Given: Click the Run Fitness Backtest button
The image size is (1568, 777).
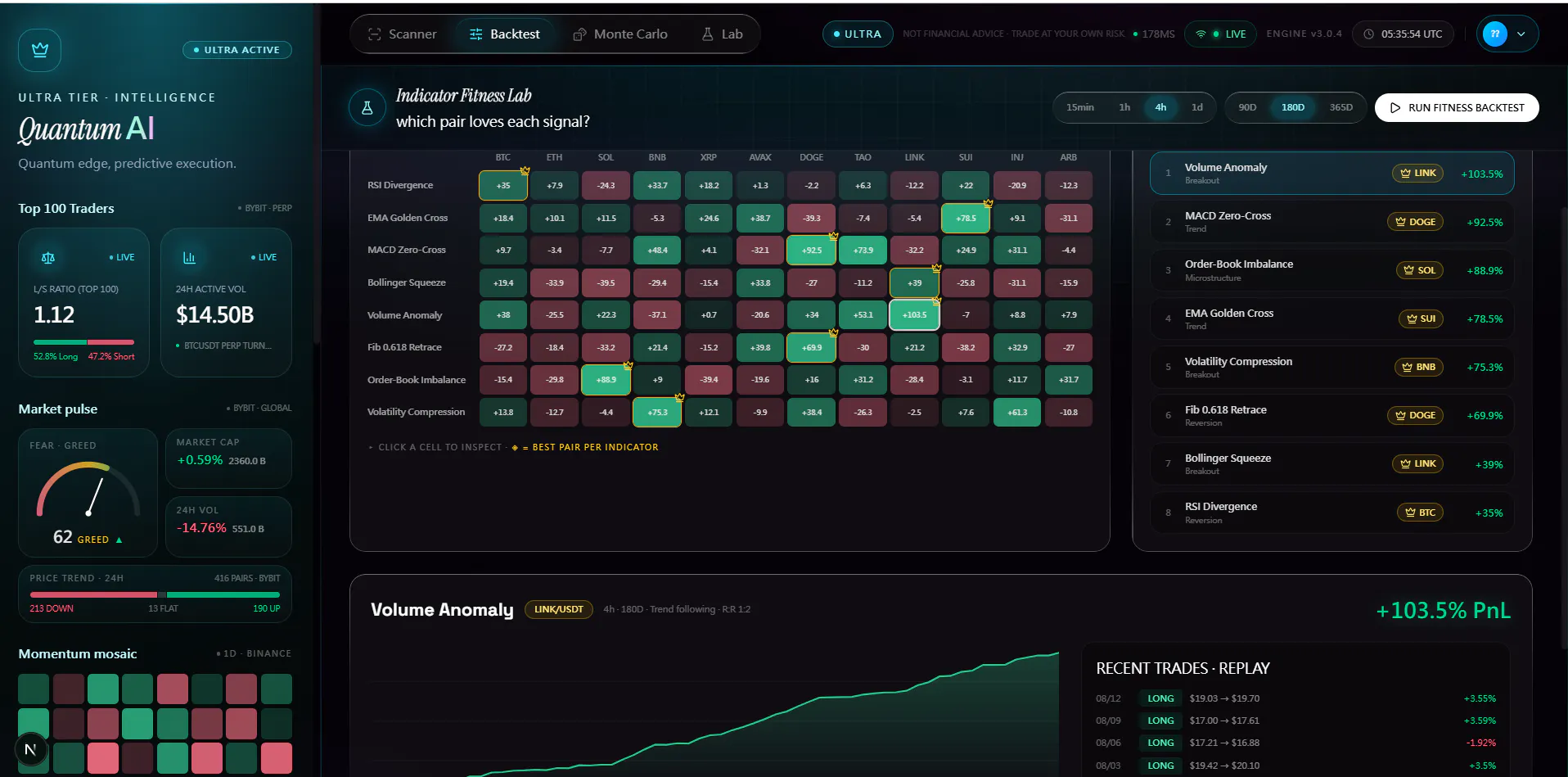Looking at the screenshot, I should 1457,107.
